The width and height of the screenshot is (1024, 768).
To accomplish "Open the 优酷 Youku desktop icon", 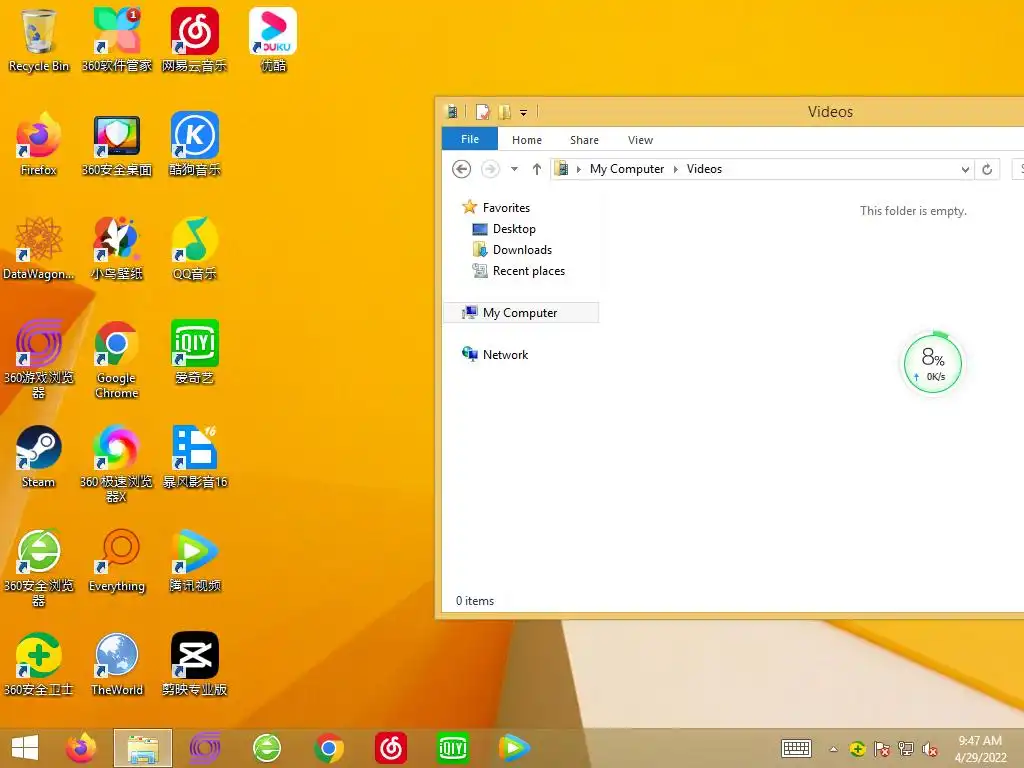I will coord(273,39).
